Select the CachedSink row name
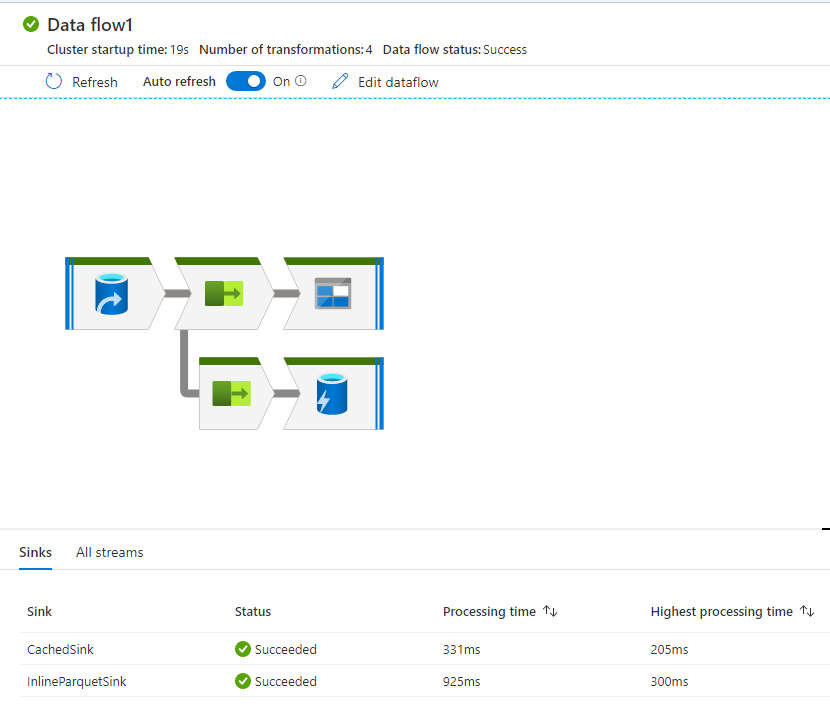Viewport: 830px width, 726px height. (60, 649)
